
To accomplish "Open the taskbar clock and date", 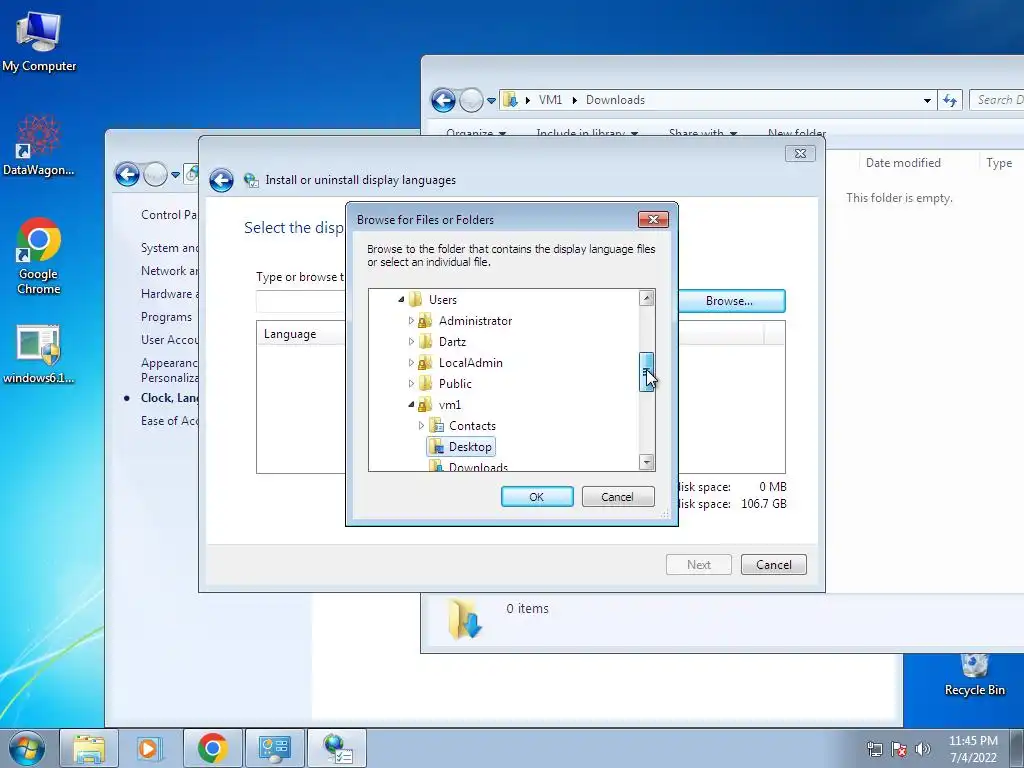I will click(x=972, y=749).
